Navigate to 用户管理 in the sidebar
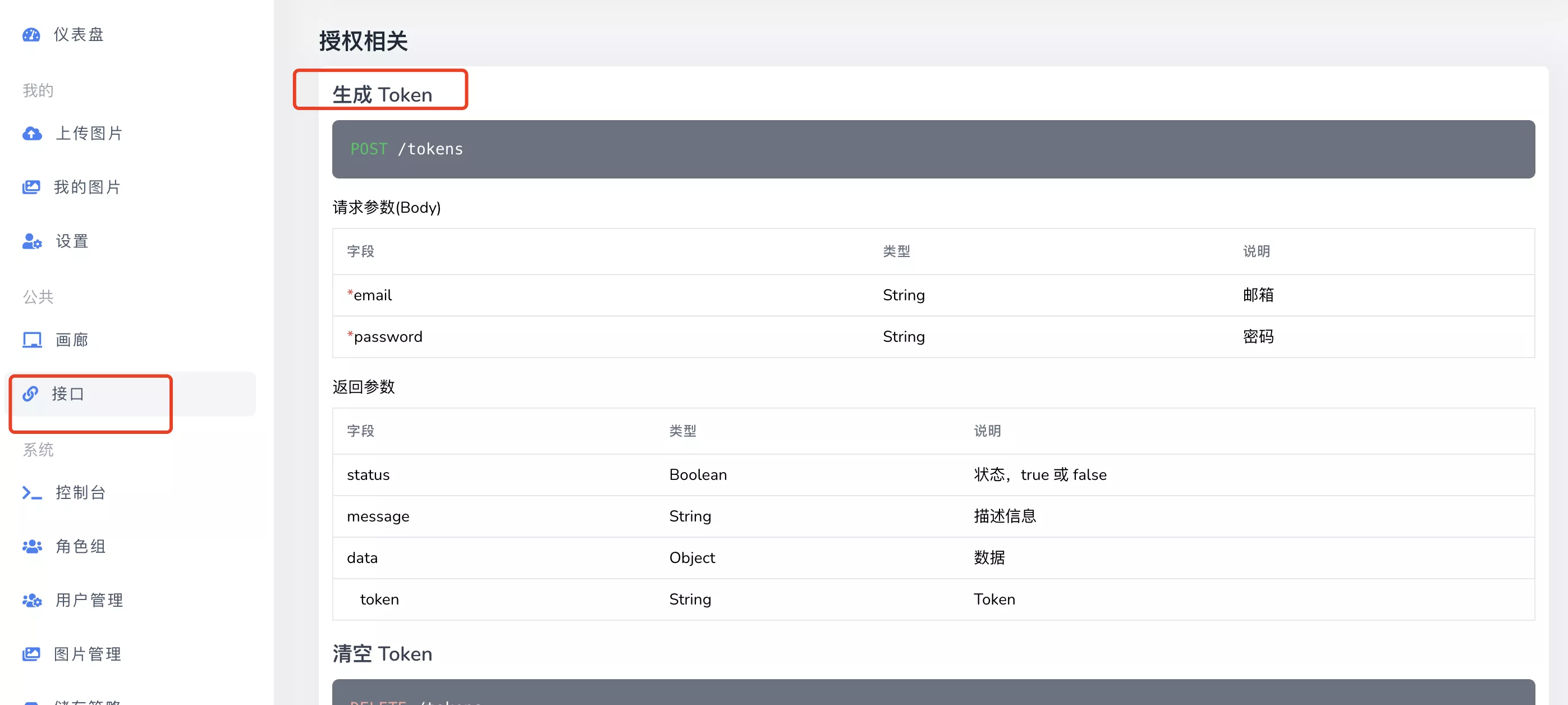 tap(88, 600)
